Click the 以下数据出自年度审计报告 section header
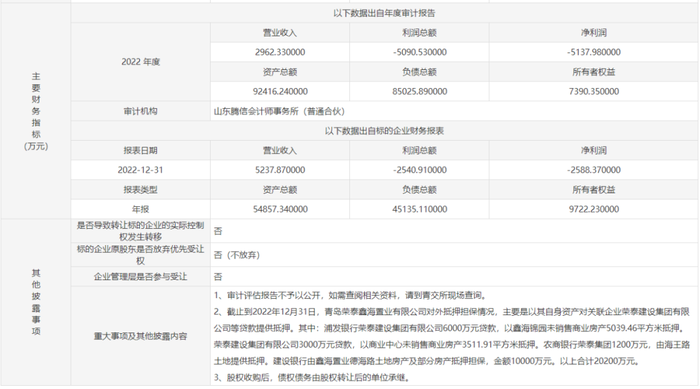The width and height of the screenshot is (700, 389). [384, 13]
